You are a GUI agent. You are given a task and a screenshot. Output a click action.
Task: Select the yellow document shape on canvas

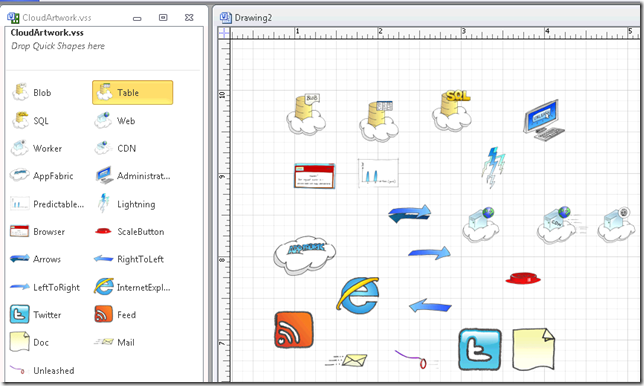click(x=533, y=349)
